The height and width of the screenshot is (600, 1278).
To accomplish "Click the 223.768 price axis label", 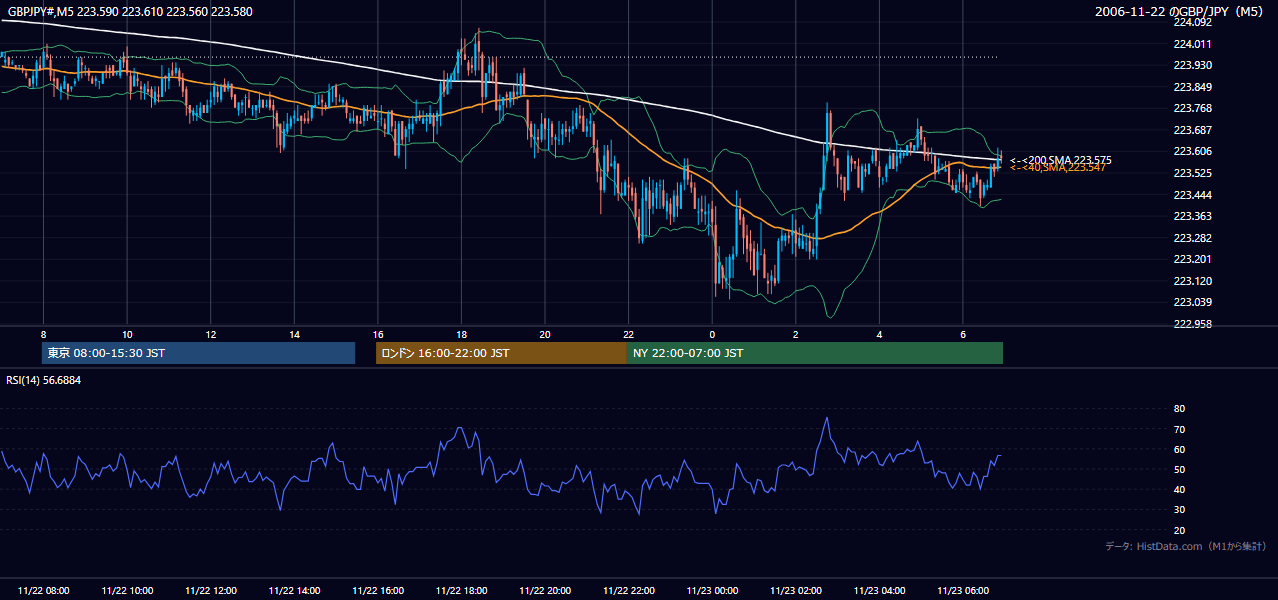I will pyautogui.click(x=1192, y=108).
